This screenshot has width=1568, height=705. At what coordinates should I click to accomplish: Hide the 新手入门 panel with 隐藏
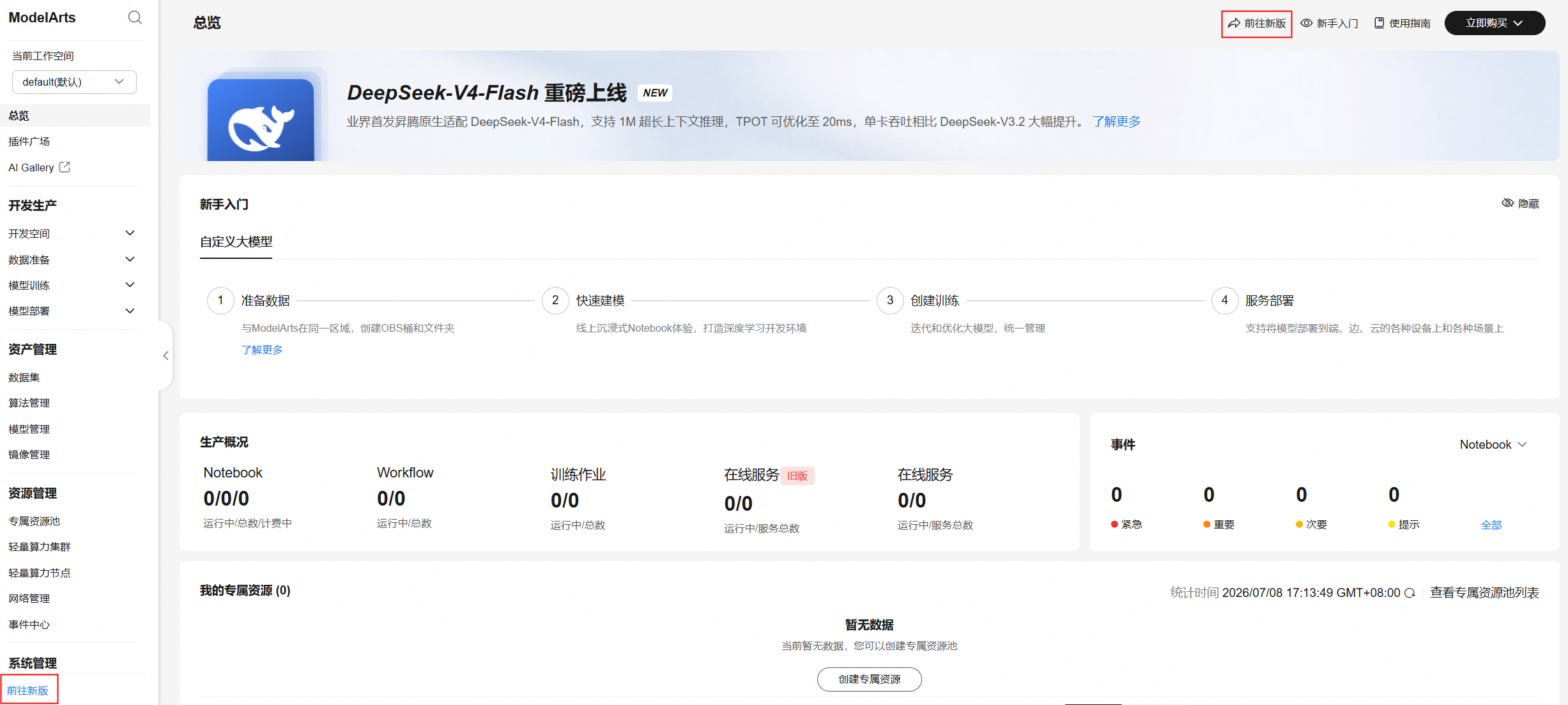click(x=1520, y=203)
